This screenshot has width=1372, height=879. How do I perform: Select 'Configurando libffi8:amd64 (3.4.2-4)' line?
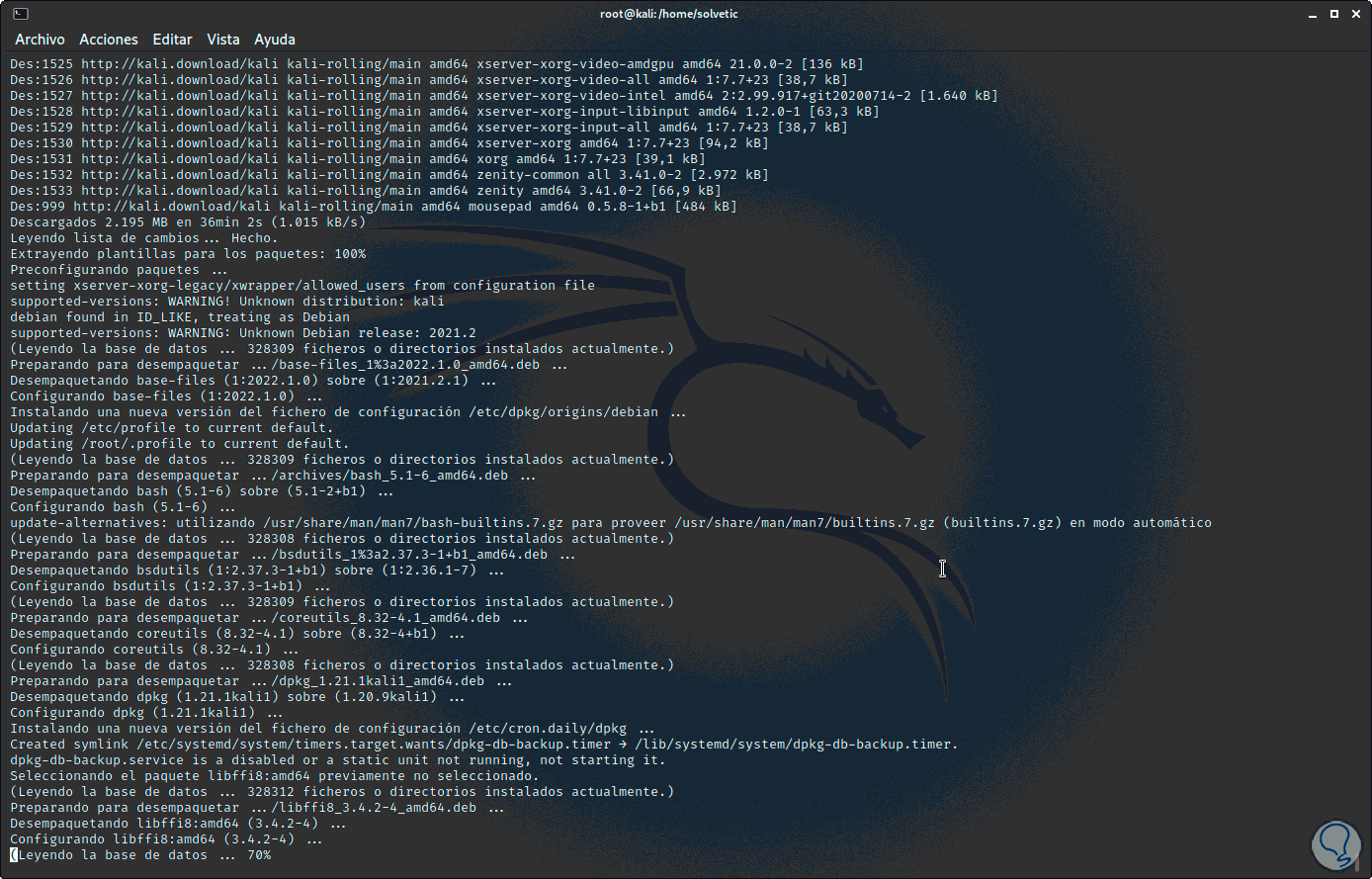tap(166, 839)
